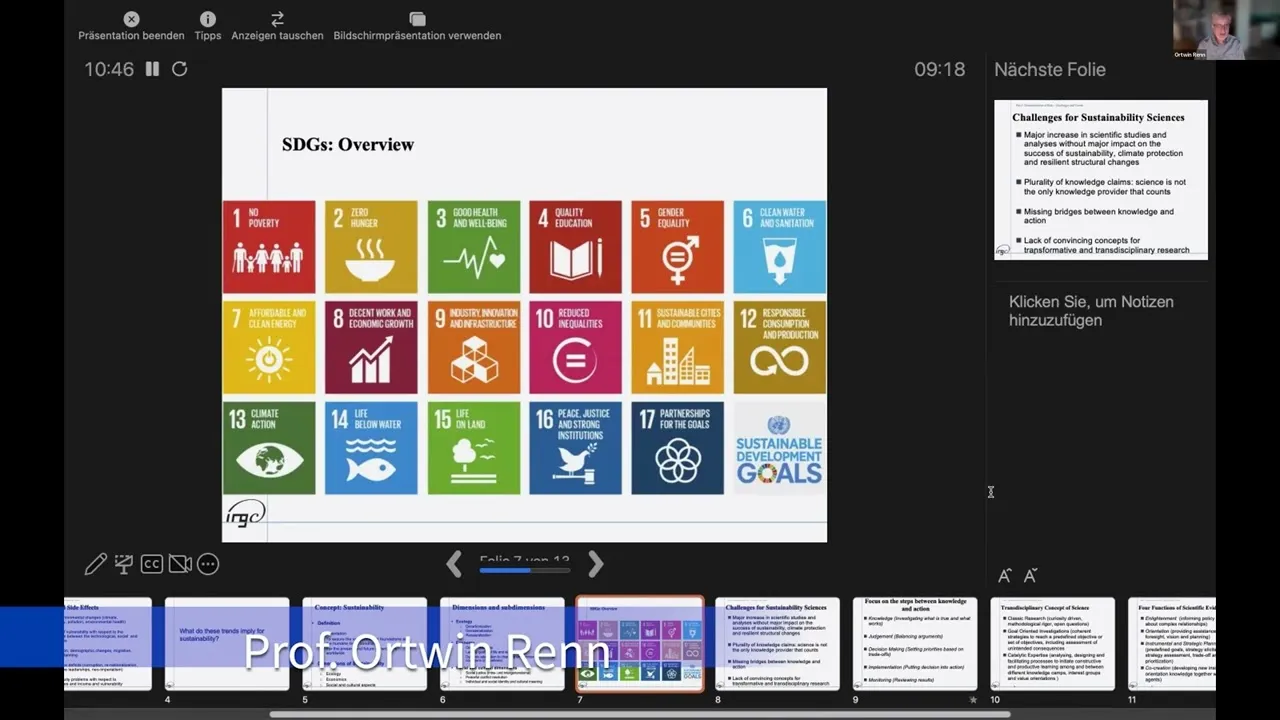Pause the 10:46 presentation timer
1280x720 pixels.
pyautogui.click(x=152, y=69)
